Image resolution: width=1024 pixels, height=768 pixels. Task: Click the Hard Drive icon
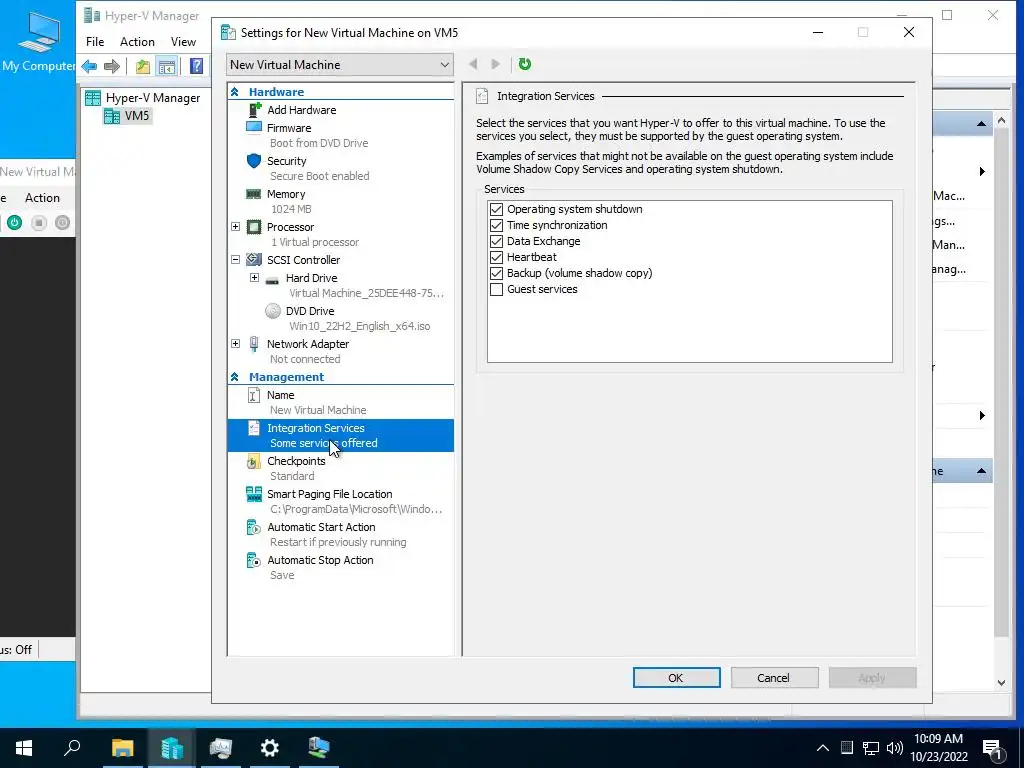(272, 280)
